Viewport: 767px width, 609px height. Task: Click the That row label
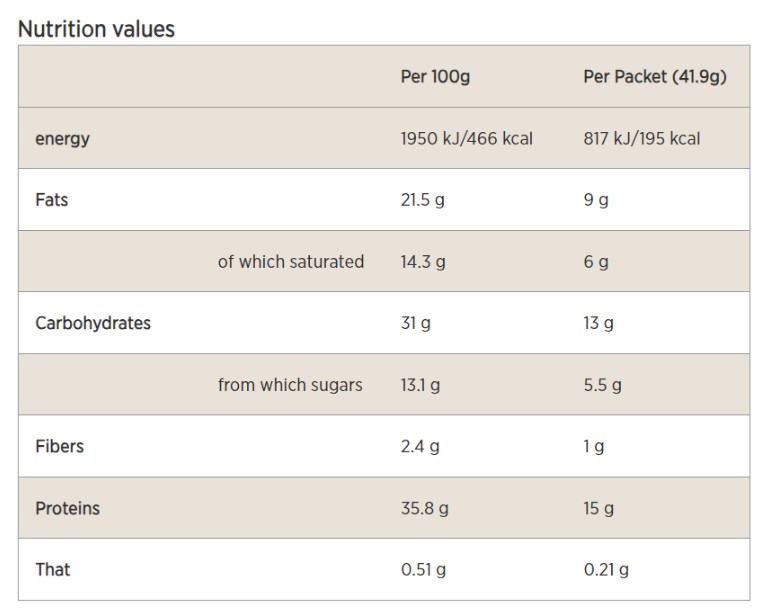[x=53, y=570]
